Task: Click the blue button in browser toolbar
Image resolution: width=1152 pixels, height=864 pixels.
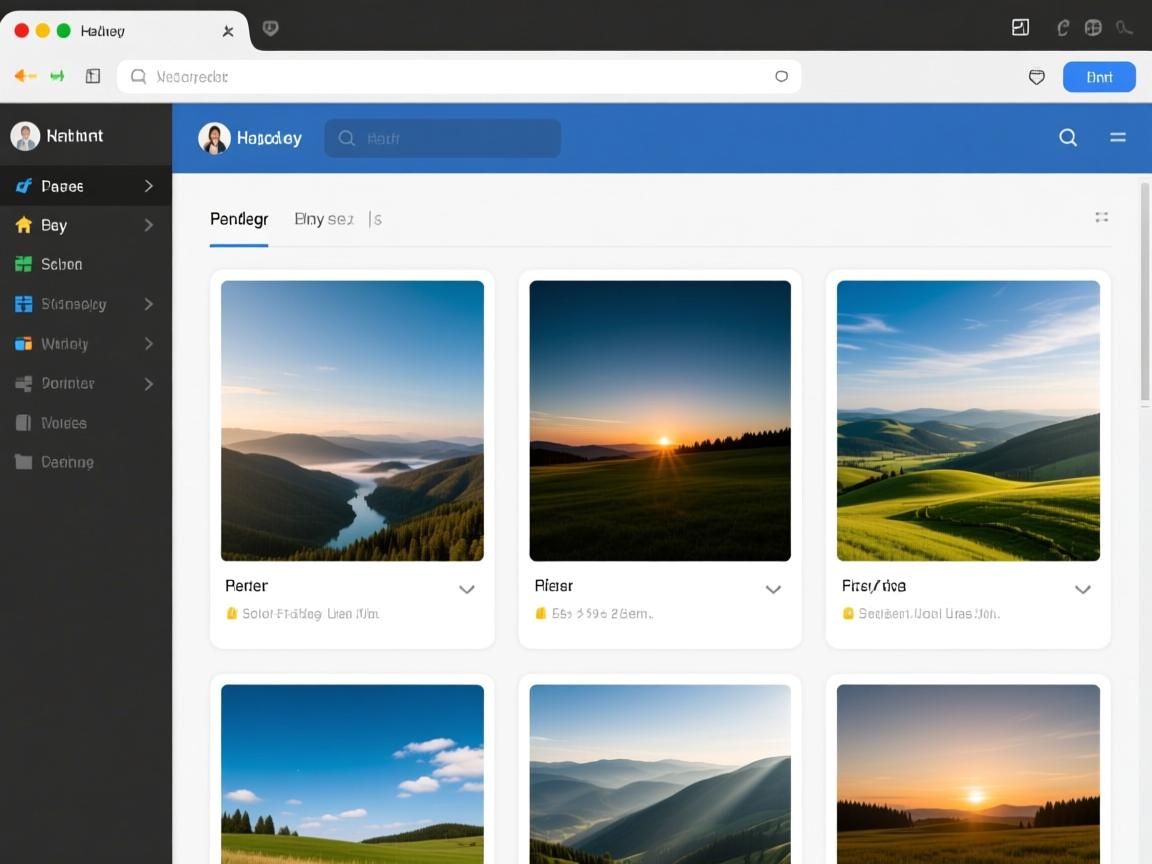Action: tap(1098, 77)
